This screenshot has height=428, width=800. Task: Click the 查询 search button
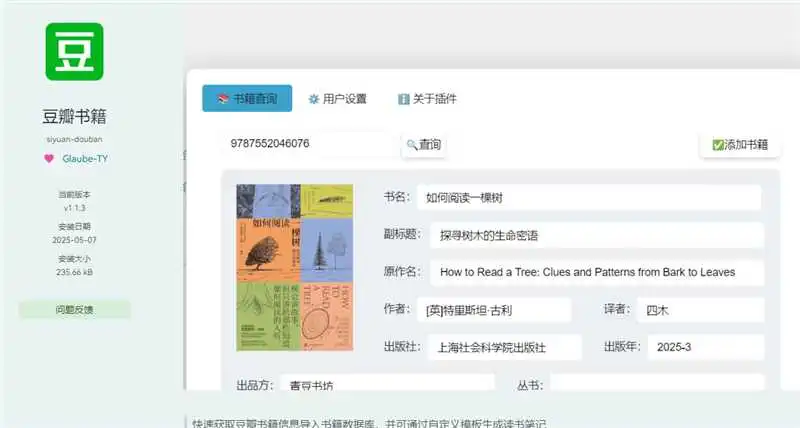point(423,145)
